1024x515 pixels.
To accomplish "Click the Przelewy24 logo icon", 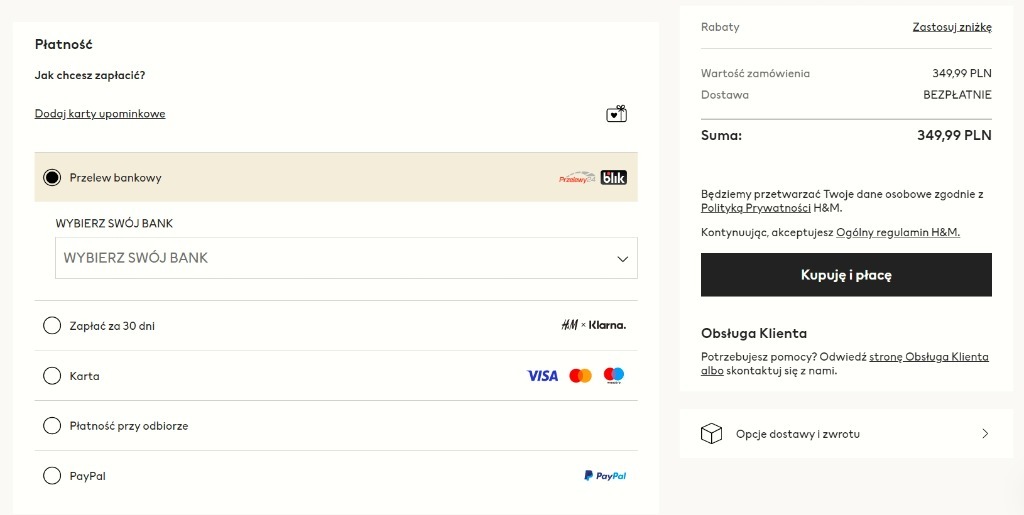I will coord(577,178).
